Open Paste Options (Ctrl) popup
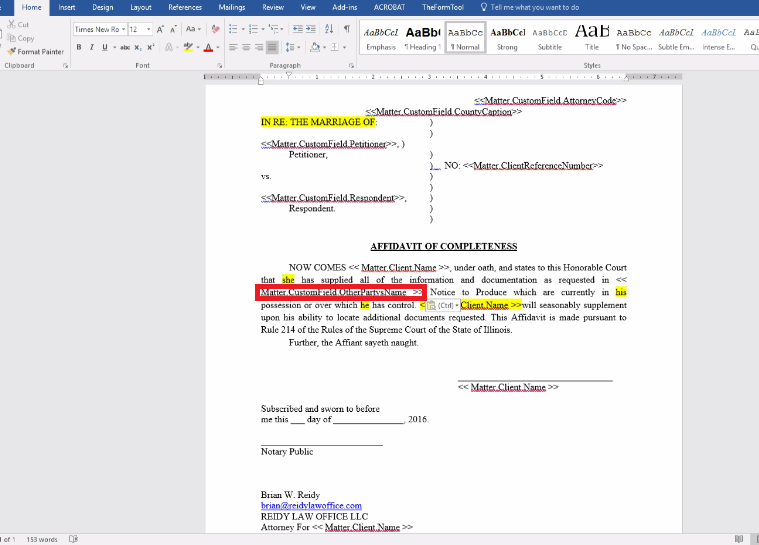 pos(442,305)
